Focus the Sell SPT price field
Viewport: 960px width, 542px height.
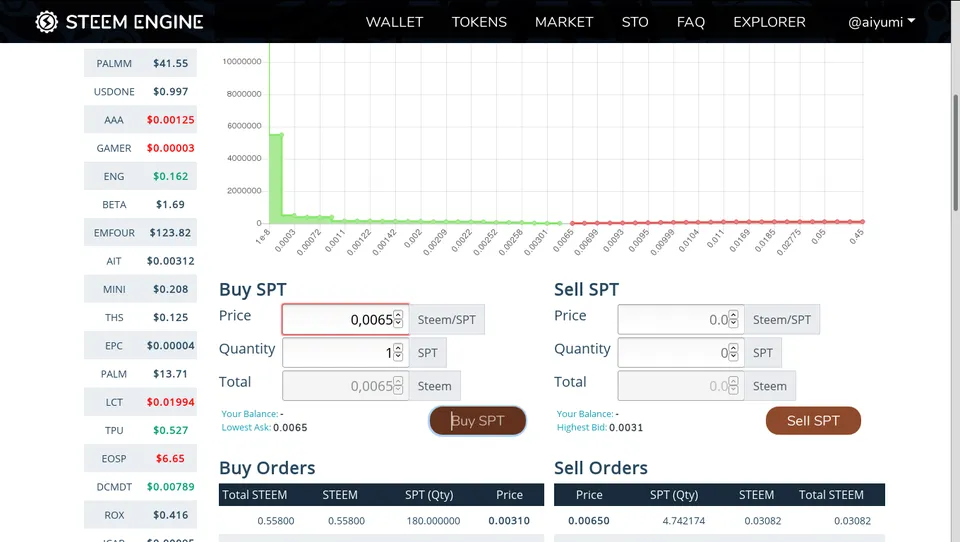(681, 319)
